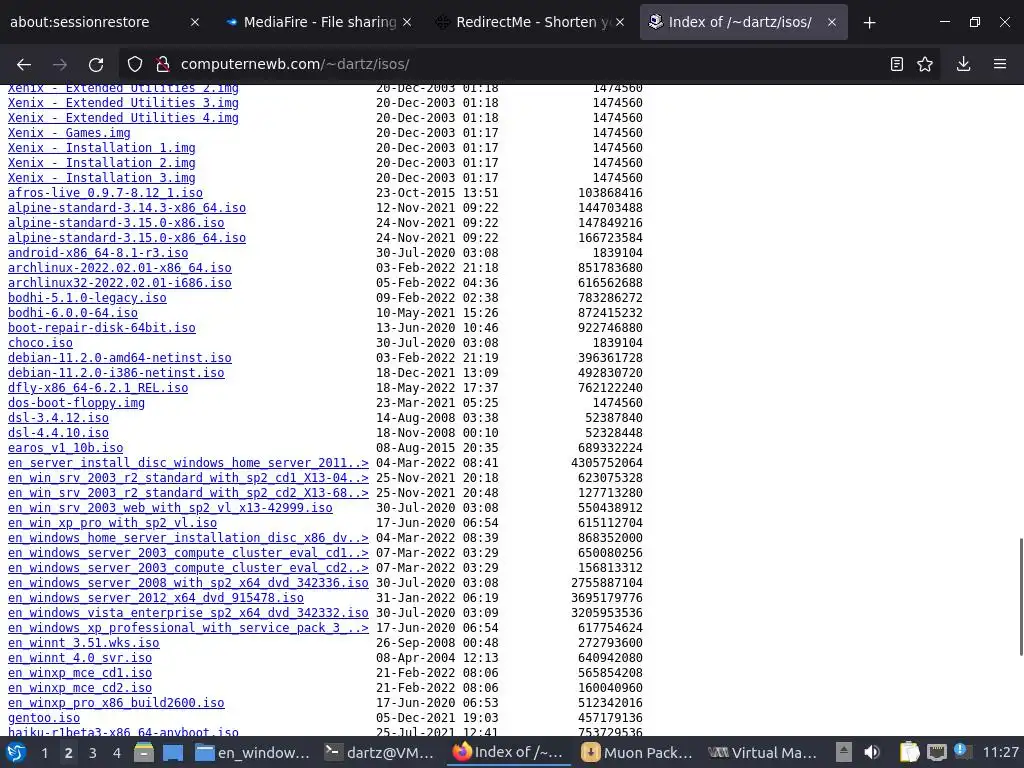Open the en_window... taskbar window
The height and width of the screenshot is (768, 1024).
point(253,752)
